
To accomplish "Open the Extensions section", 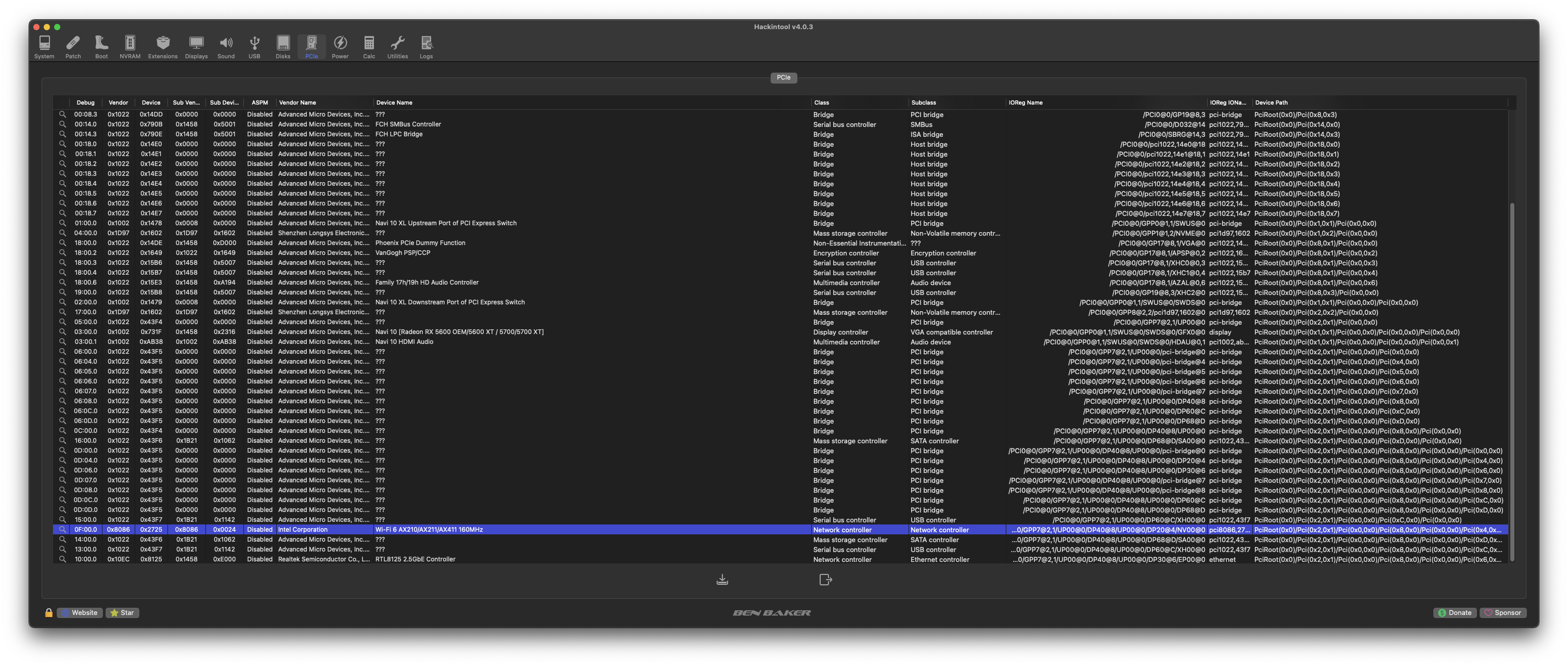I will coord(163,47).
